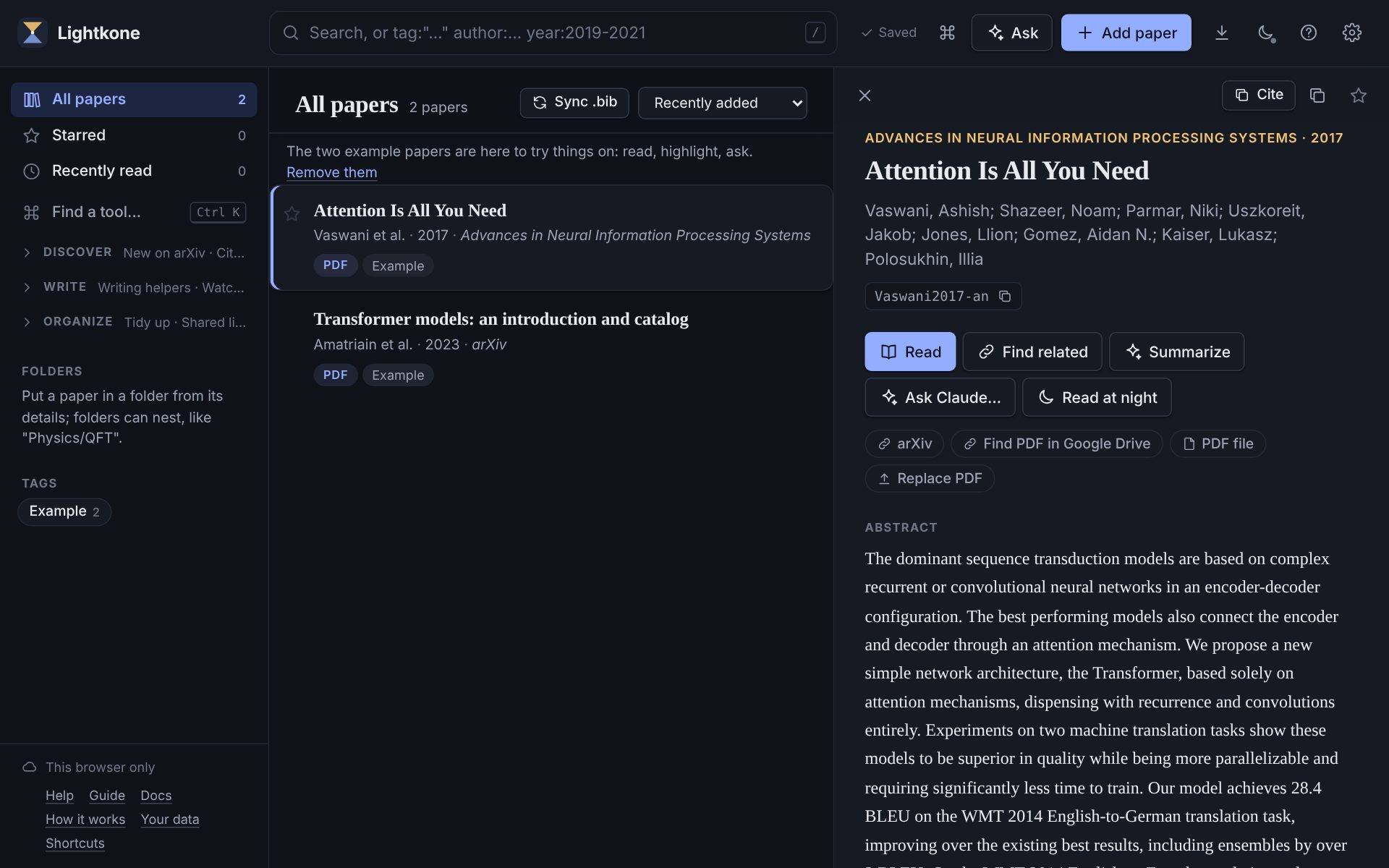This screenshot has width=1389, height=868.
Task: Open the How it works link
Action: click(85, 820)
